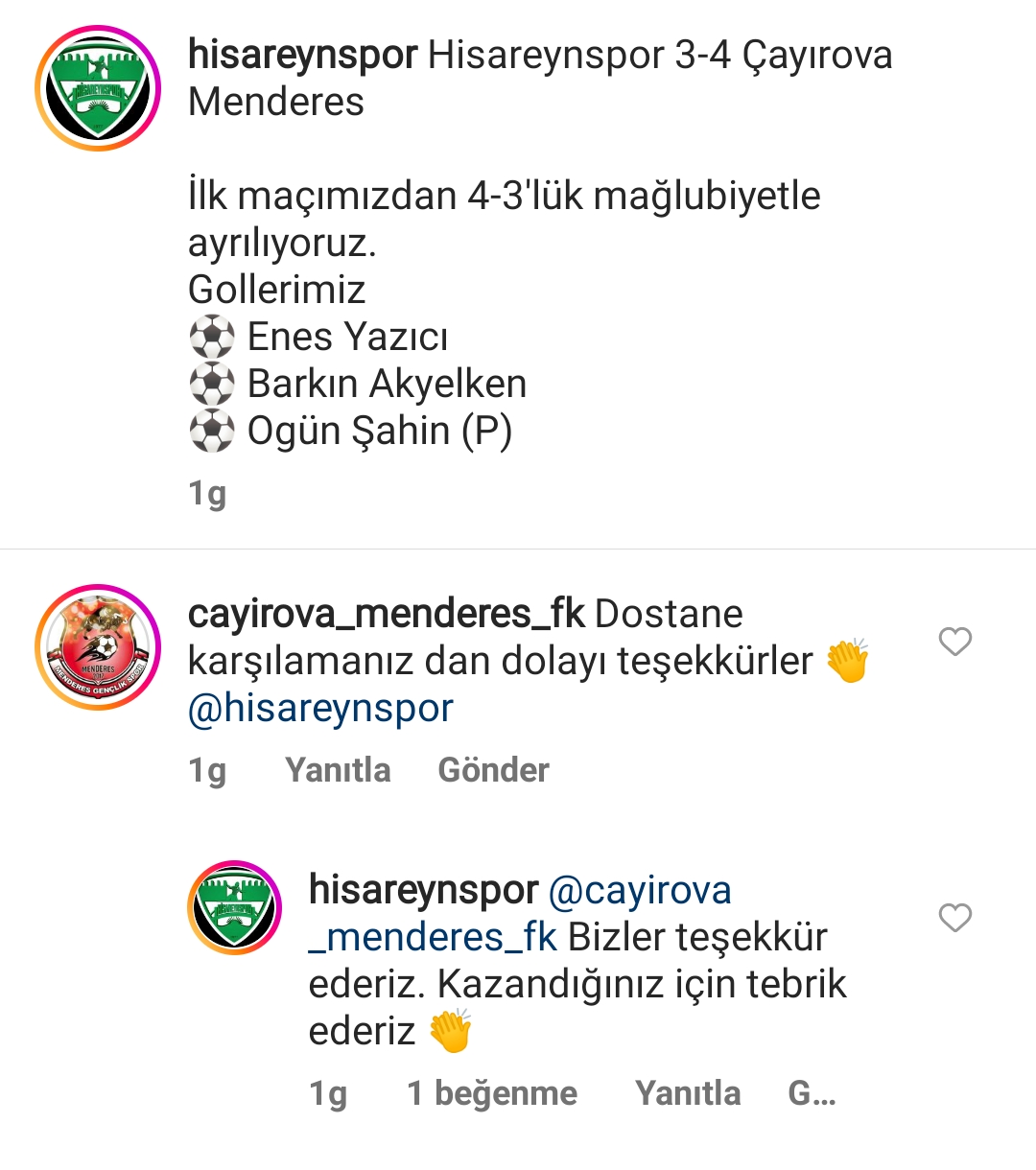Reply to cayirova_menderes_fk using Yanıtla

pyautogui.click(x=338, y=770)
